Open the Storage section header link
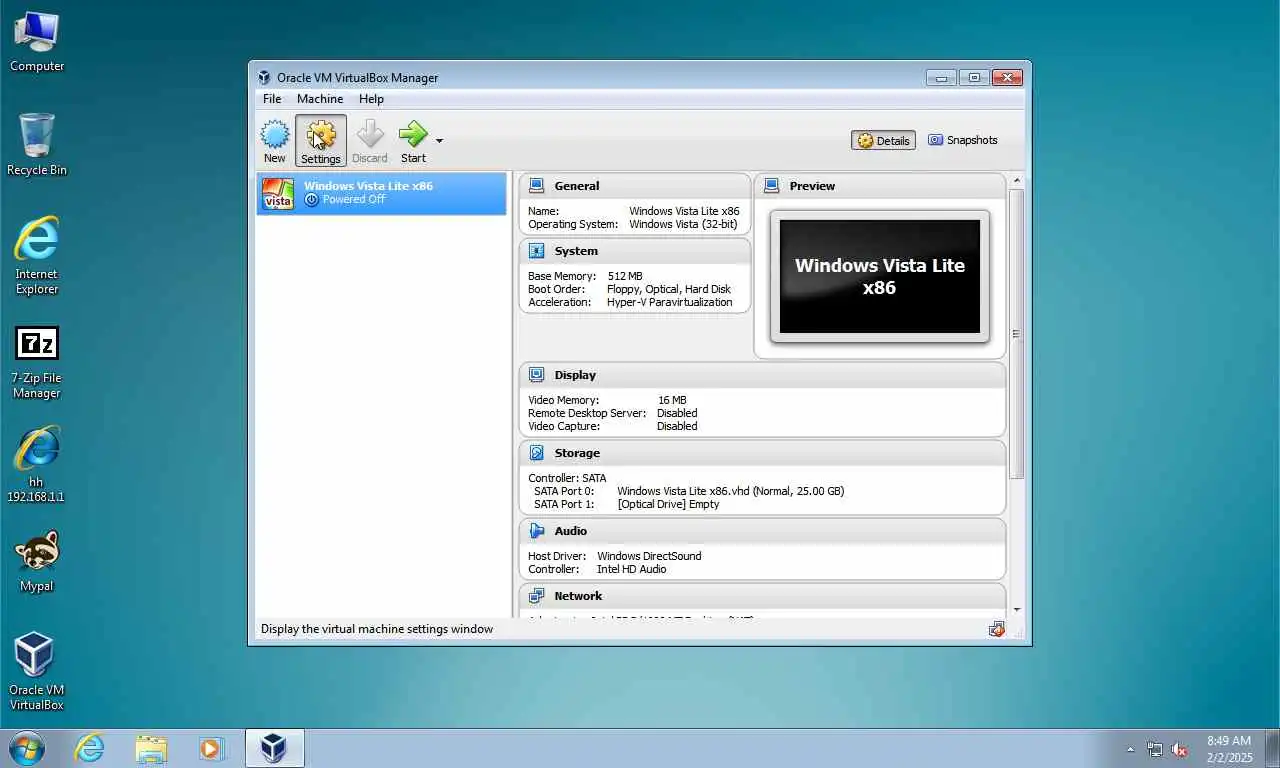The image size is (1280, 768). pos(577,453)
